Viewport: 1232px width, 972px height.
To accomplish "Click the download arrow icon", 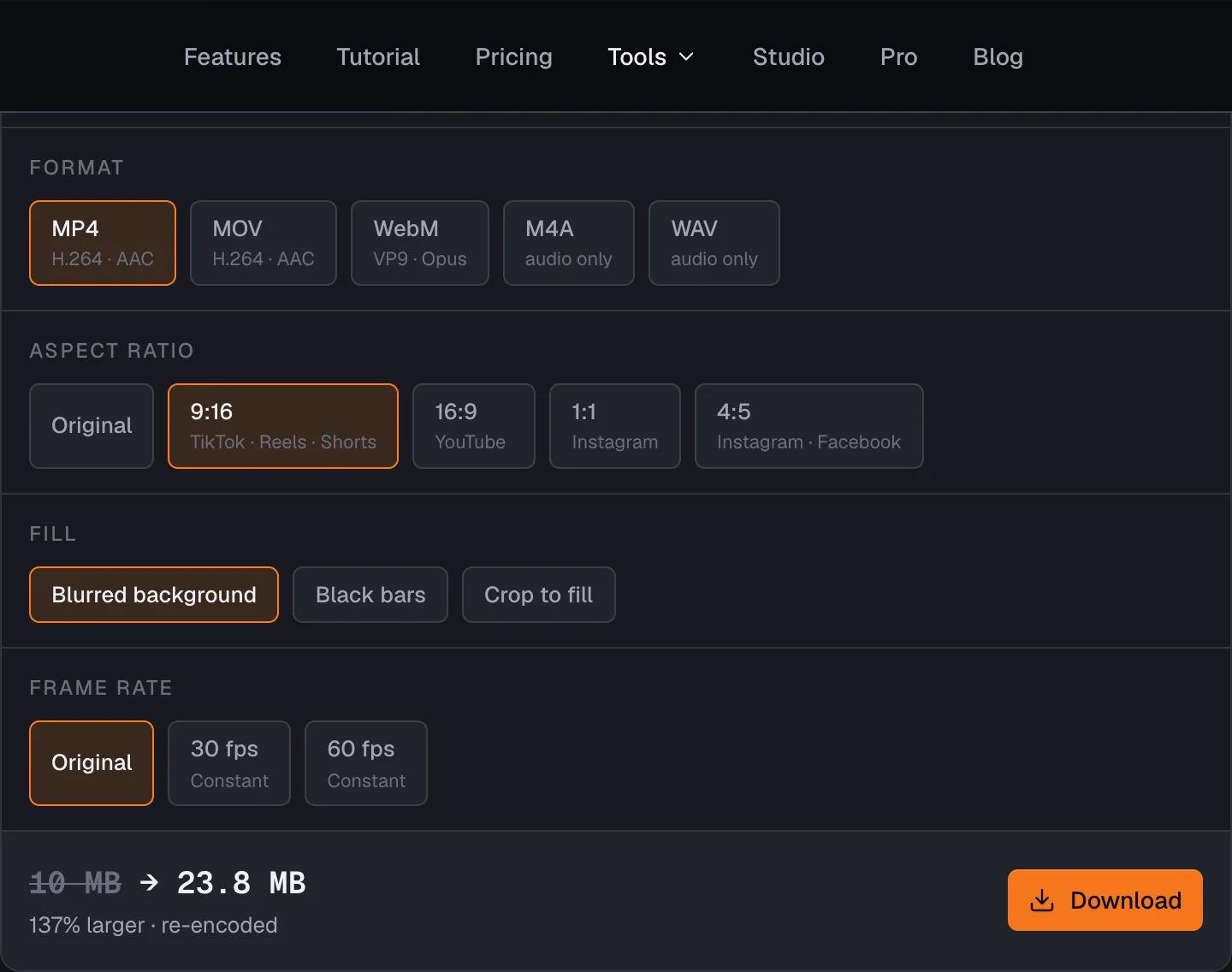I will [x=1041, y=900].
